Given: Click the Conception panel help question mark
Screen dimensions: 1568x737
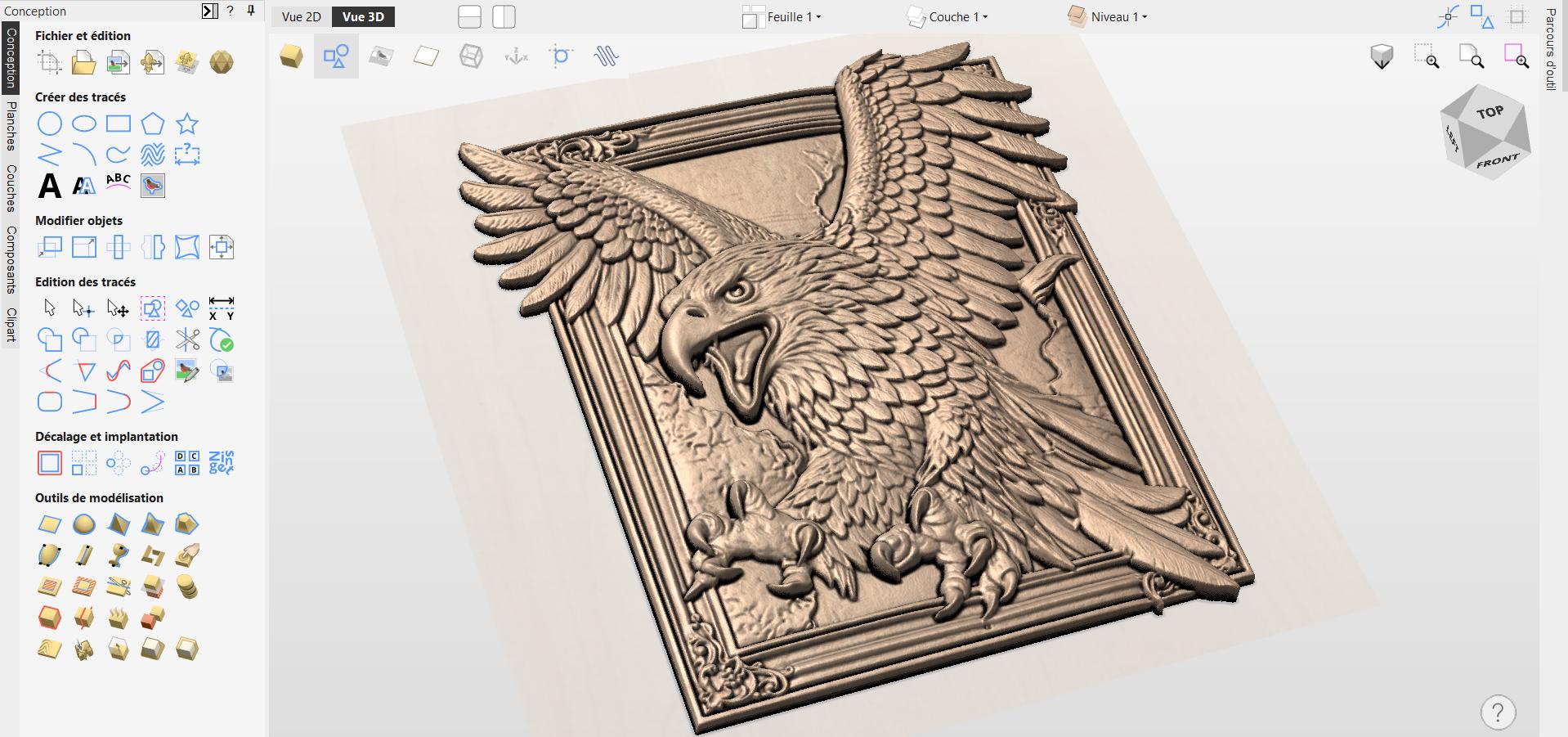Looking at the screenshot, I should point(231,11).
